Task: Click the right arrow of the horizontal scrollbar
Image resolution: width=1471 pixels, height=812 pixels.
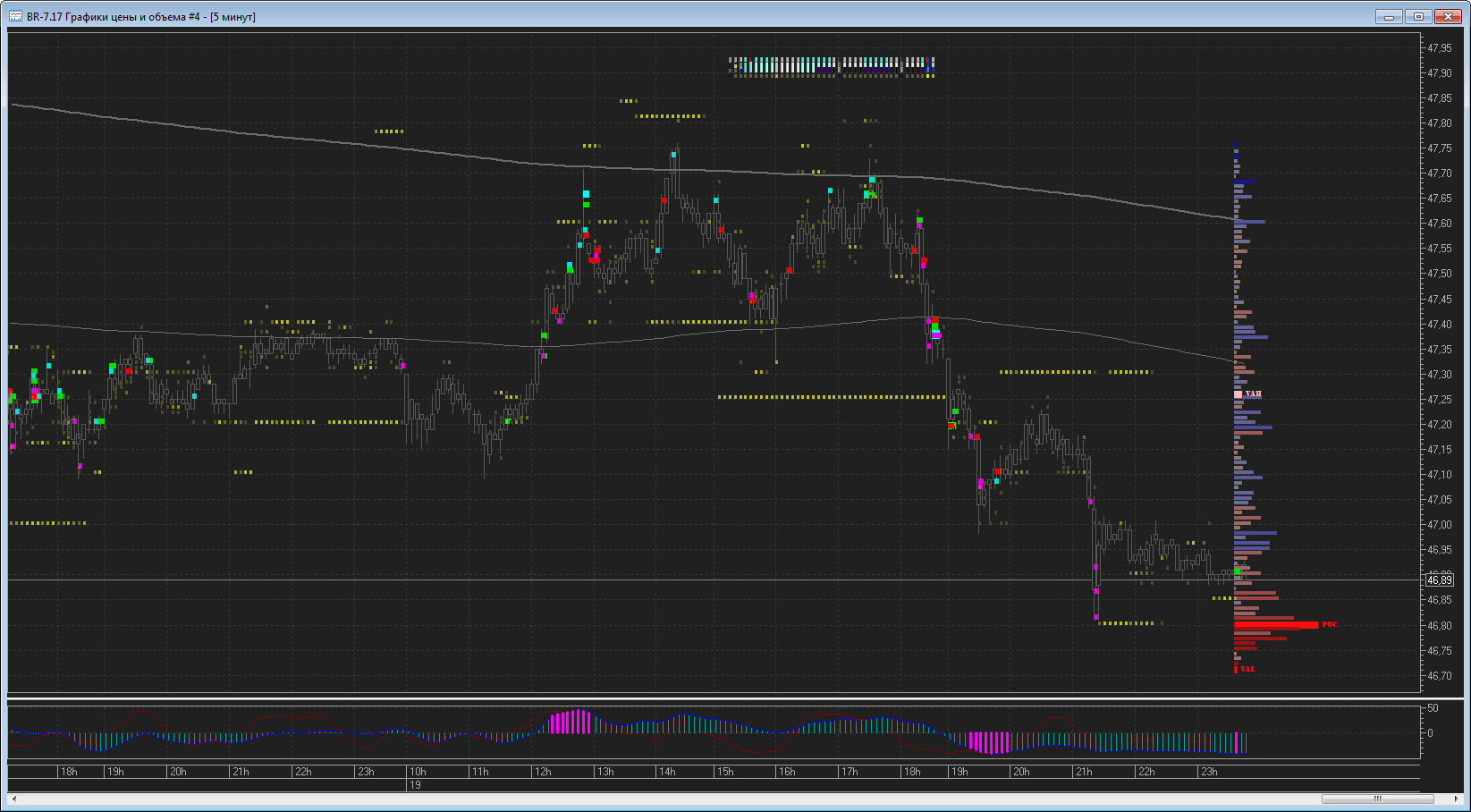Action: [1458, 799]
